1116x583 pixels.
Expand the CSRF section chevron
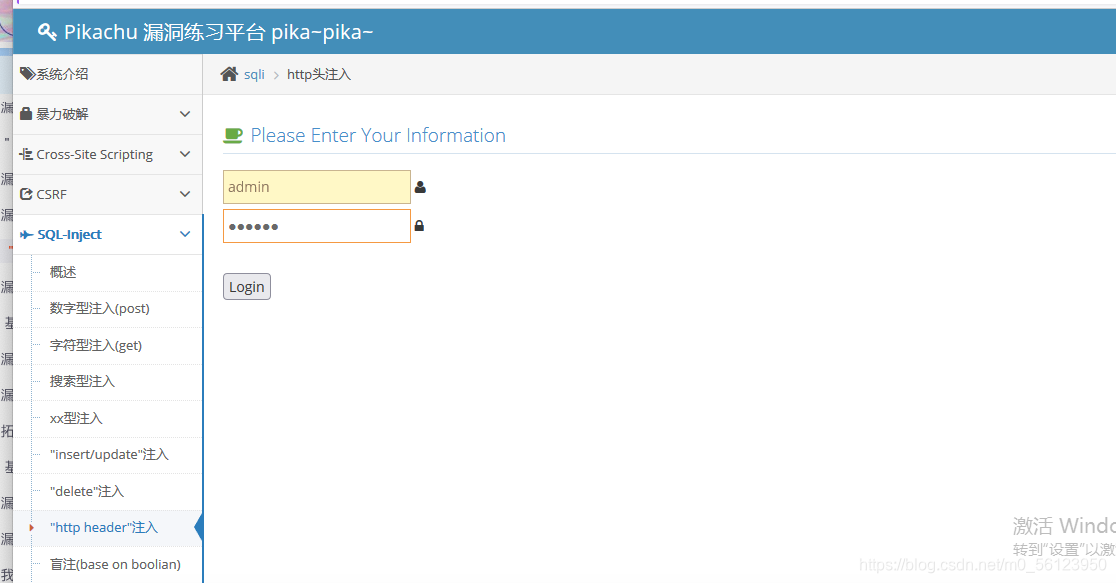click(185, 194)
